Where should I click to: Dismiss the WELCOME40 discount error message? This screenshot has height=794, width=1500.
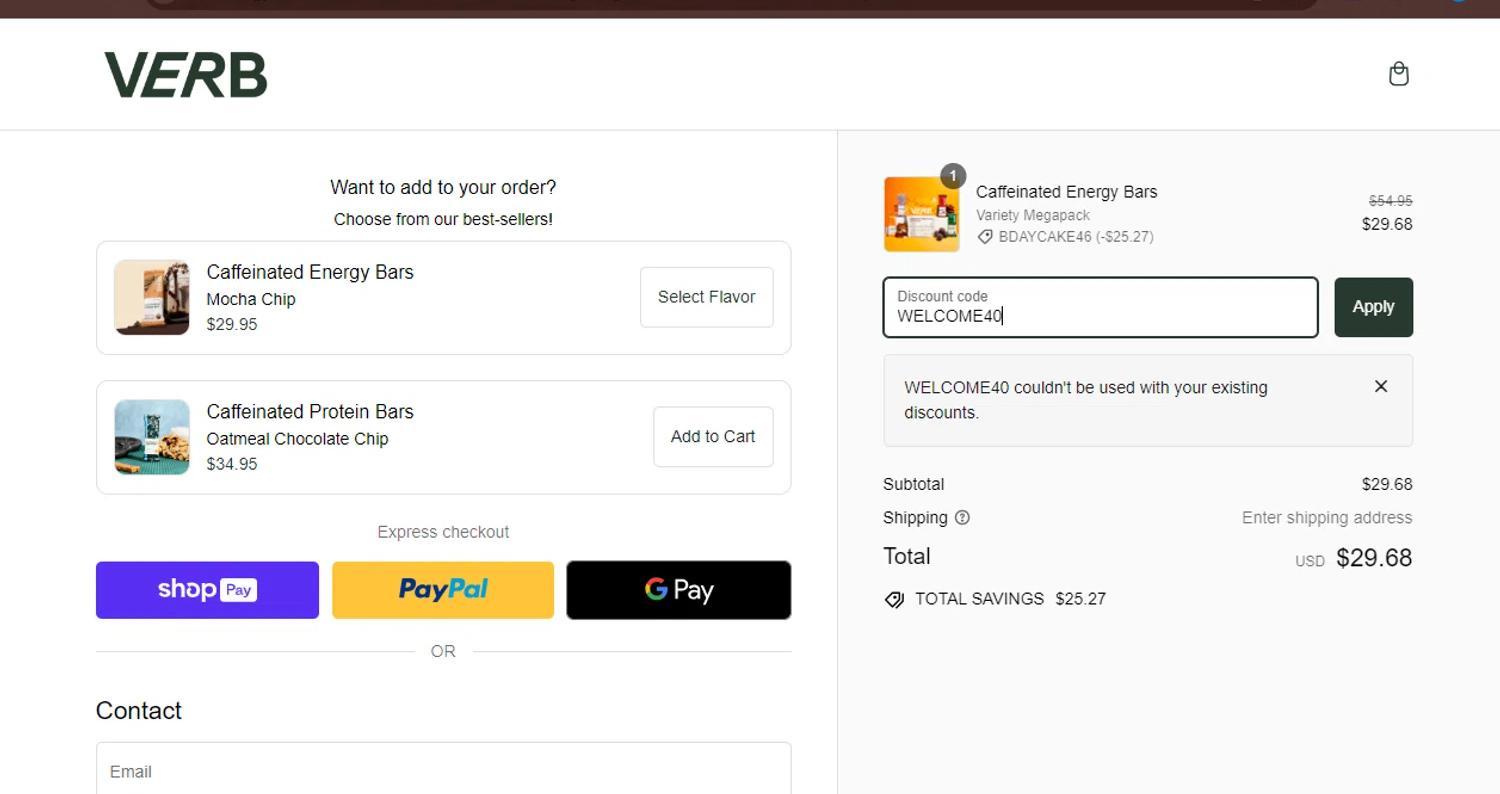(1381, 386)
